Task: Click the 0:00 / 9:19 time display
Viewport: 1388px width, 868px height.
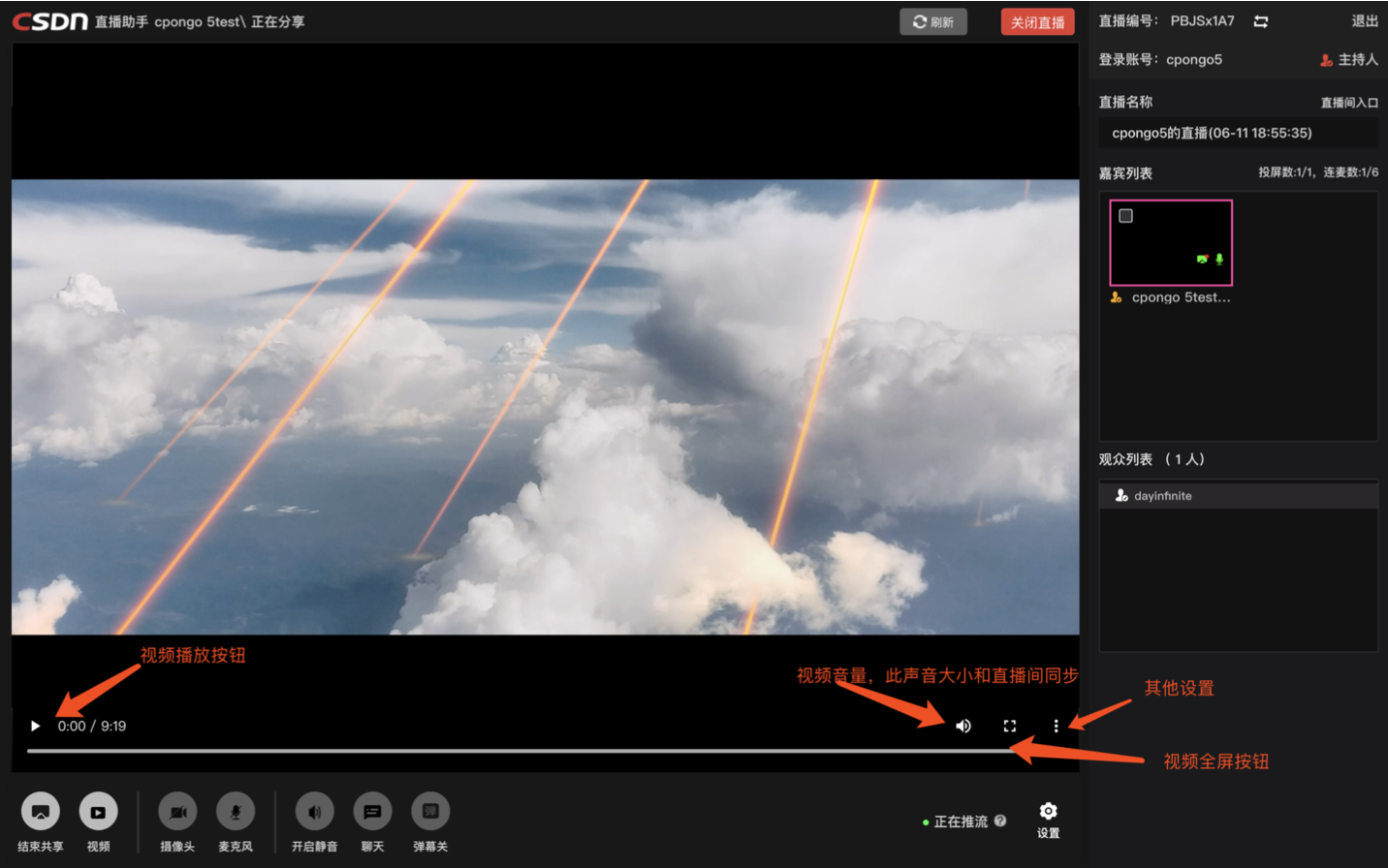Action: 92,727
